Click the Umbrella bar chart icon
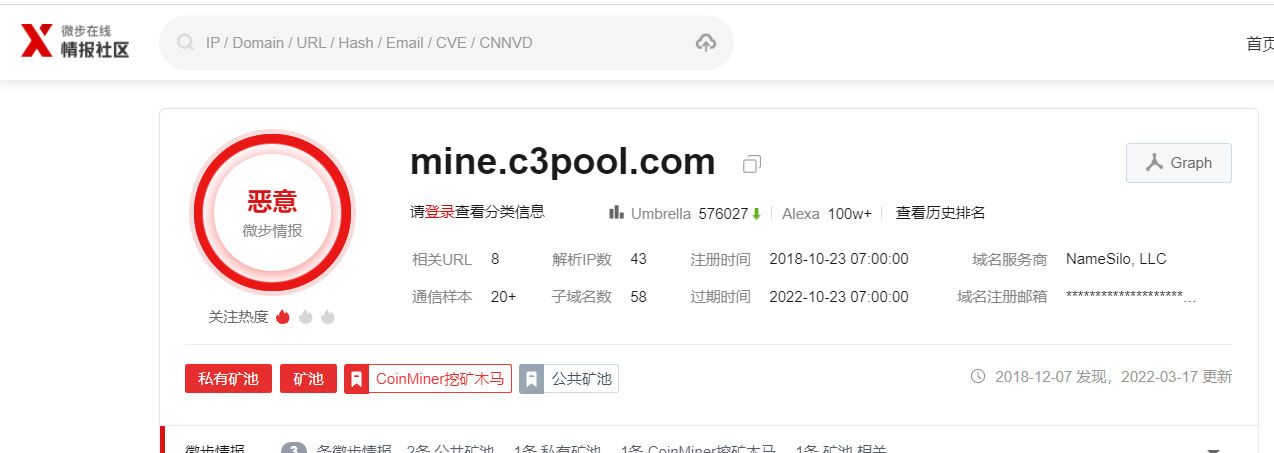This screenshot has height=453, width=1274. click(x=617, y=212)
